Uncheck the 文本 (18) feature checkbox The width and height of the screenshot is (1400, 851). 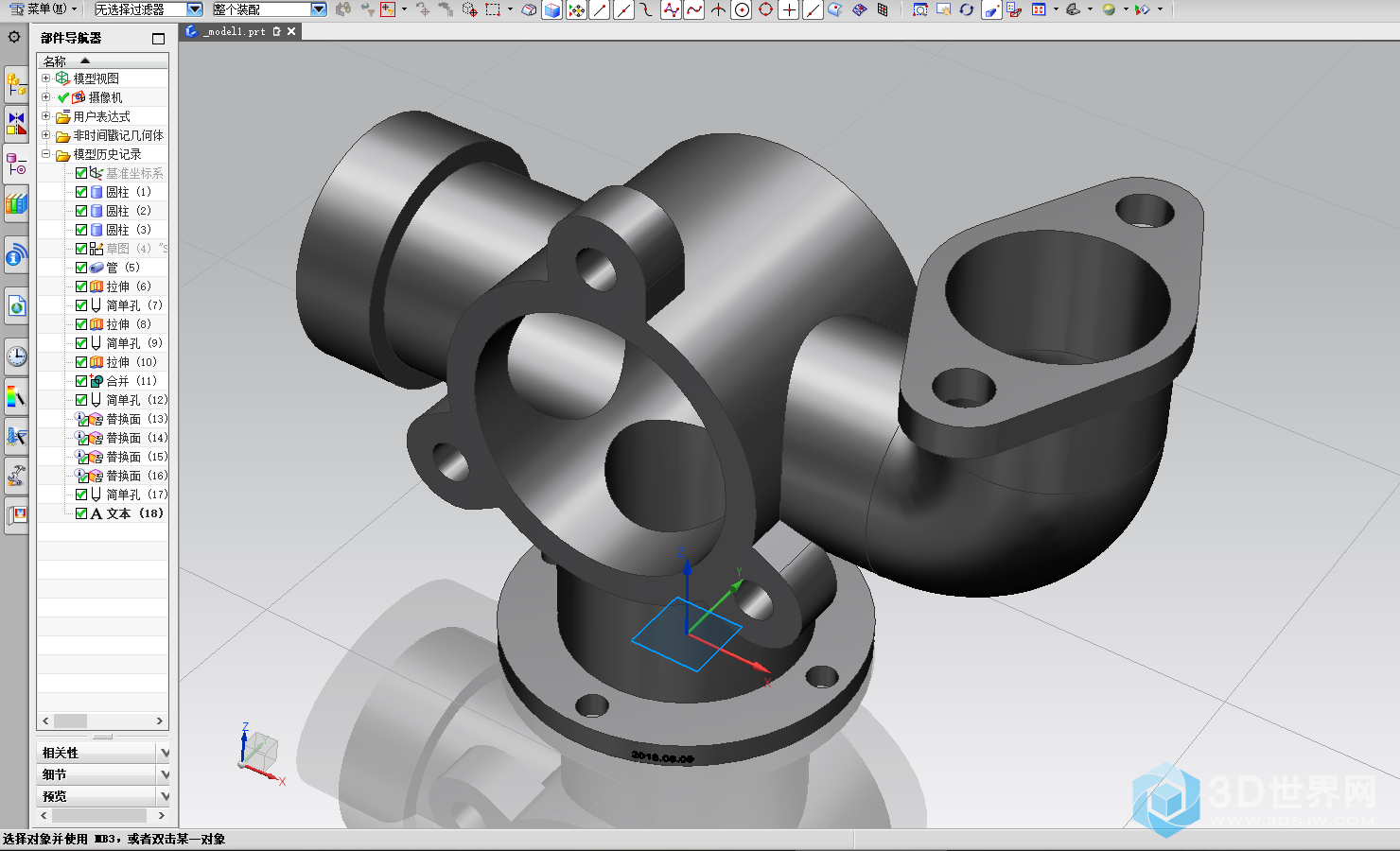coord(81,513)
